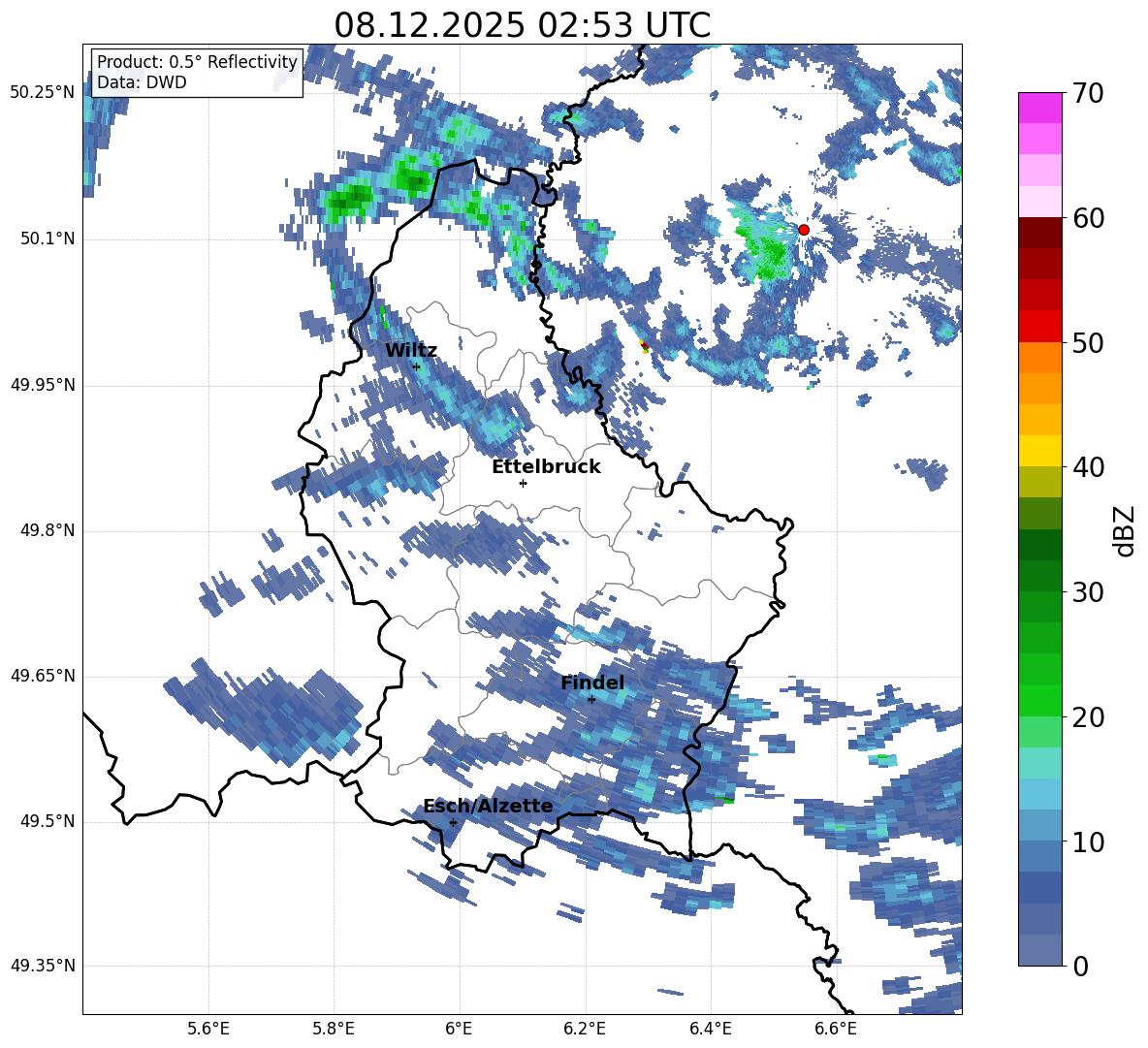This screenshot has width=1148, height=1048.
Task: Click the Esch/Alzette city label
Action: 488,807
